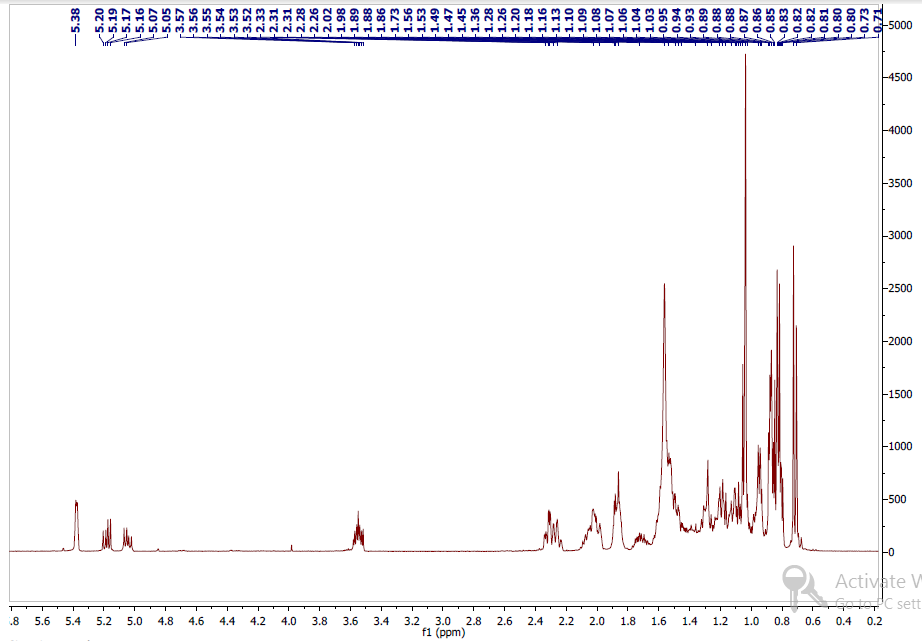
Task: Click the 3.0 tick on ppm axis
Action: click(443, 621)
